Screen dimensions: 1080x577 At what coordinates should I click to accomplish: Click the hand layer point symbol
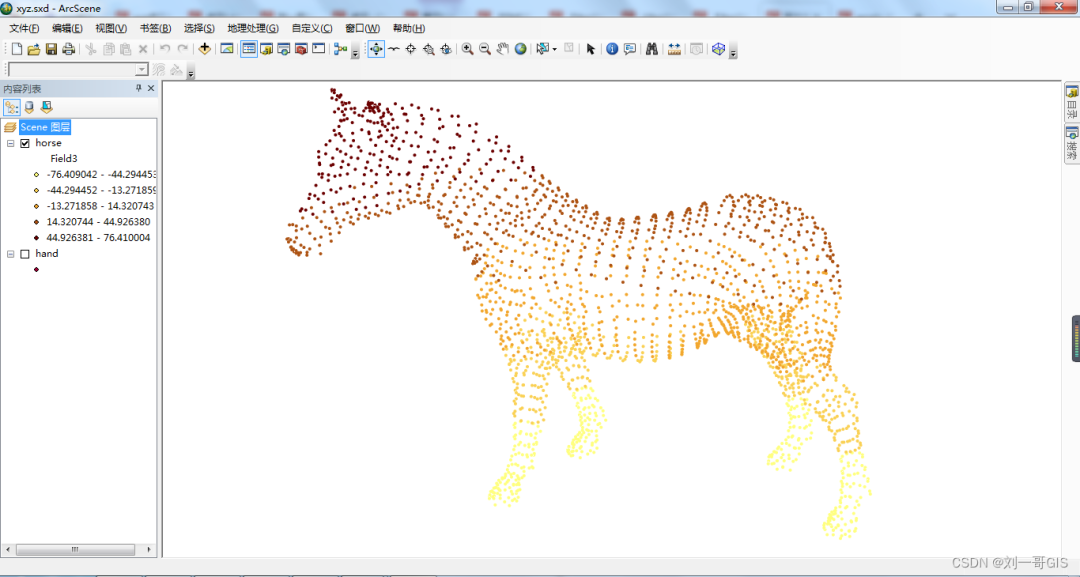37,269
